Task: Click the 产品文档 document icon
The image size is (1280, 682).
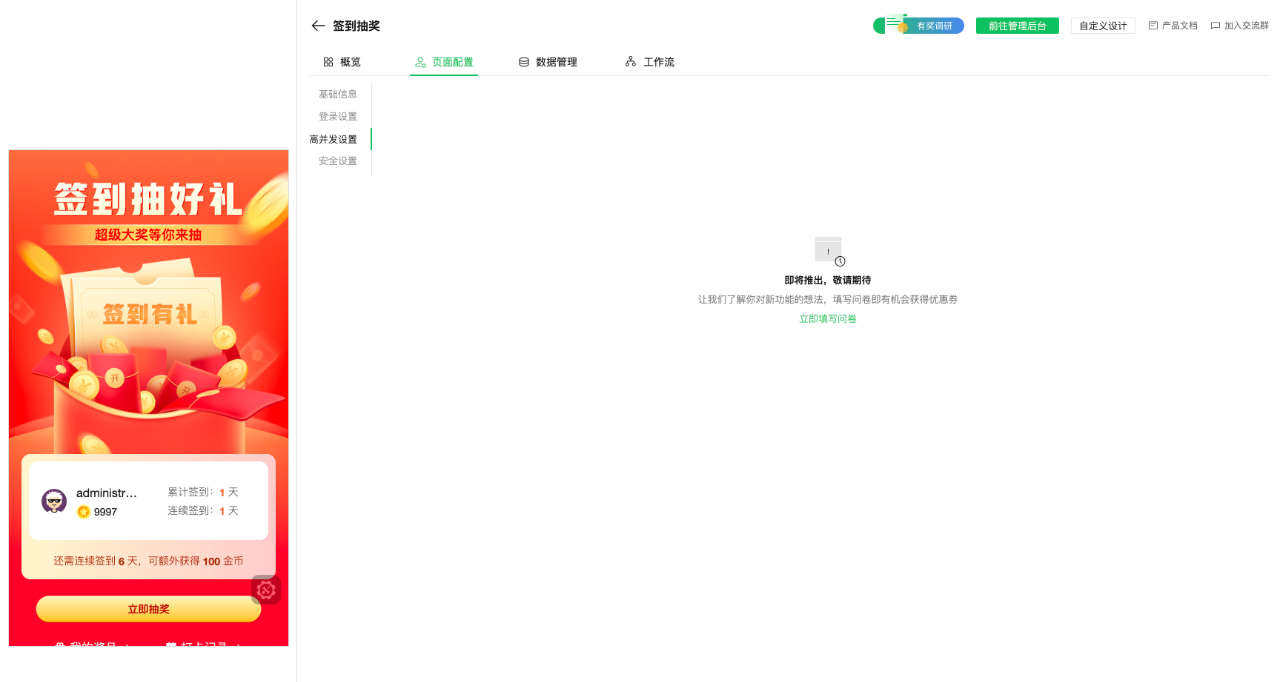Action: 1153,26
